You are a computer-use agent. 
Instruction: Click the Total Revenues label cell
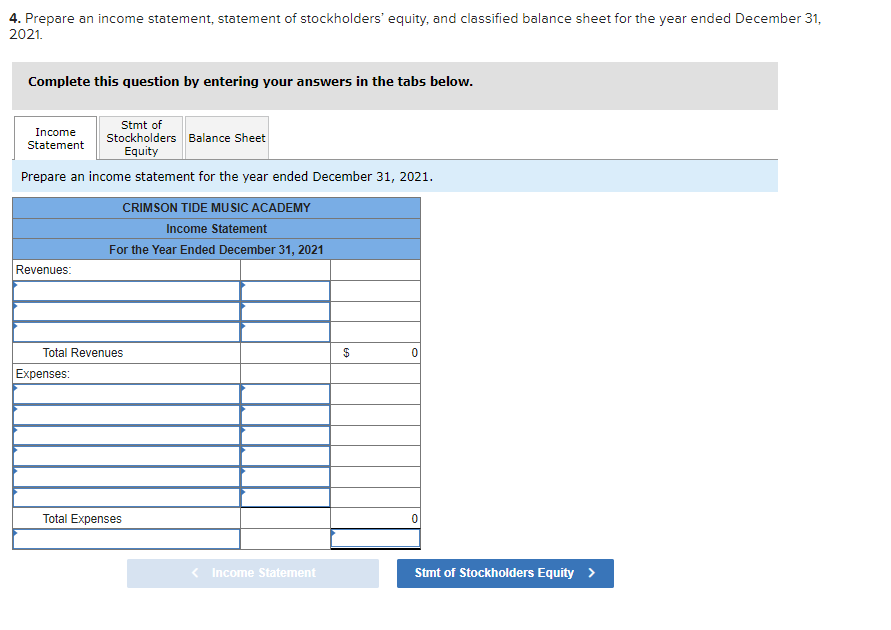[x=125, y=352]
